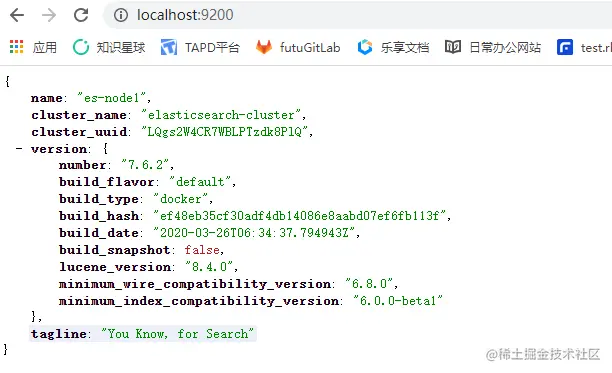612x373 pixels.
Task: Select the "LQgs2W4CR7WBLPTzdk8PlQ" uuid value
Action: pos(225,131)
